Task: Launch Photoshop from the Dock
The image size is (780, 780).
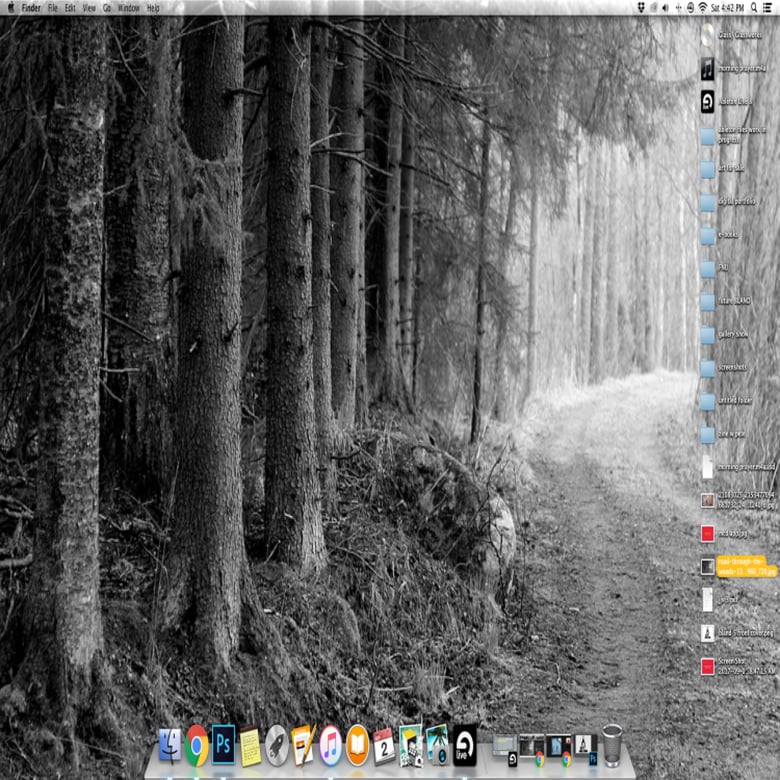Action: pos(223,745)
